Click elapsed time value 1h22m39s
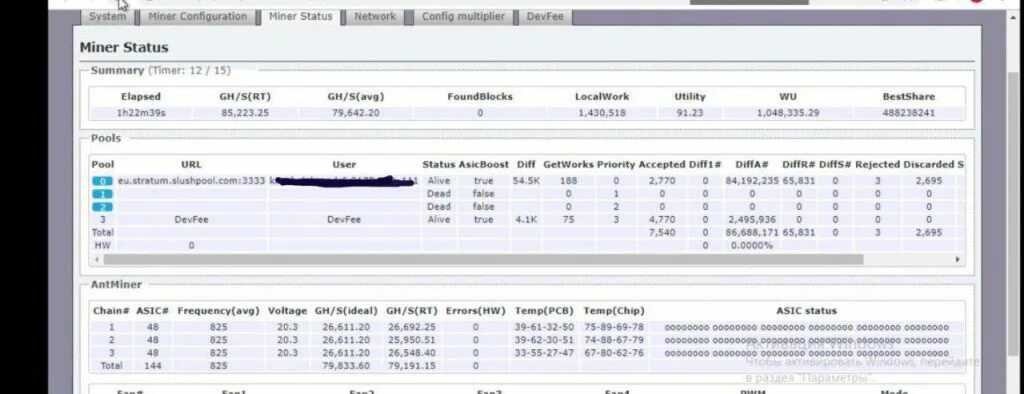Viewport: 1024px width, 394px height. [x=141, y=113]
